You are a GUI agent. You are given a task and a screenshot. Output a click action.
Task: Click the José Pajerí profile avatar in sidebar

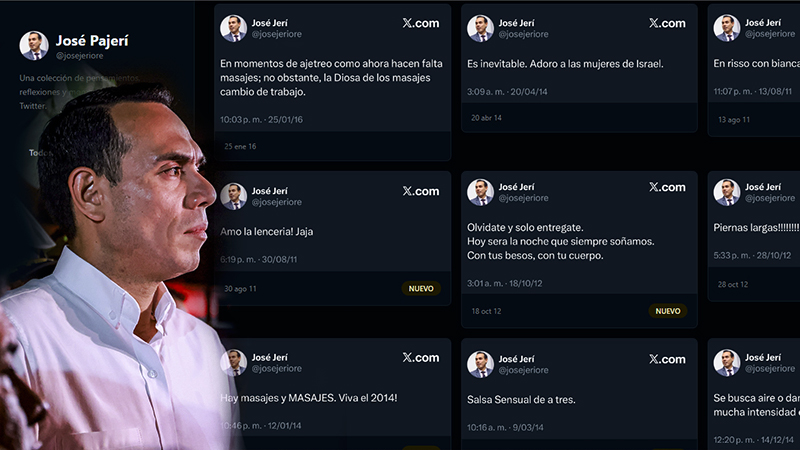33,45
